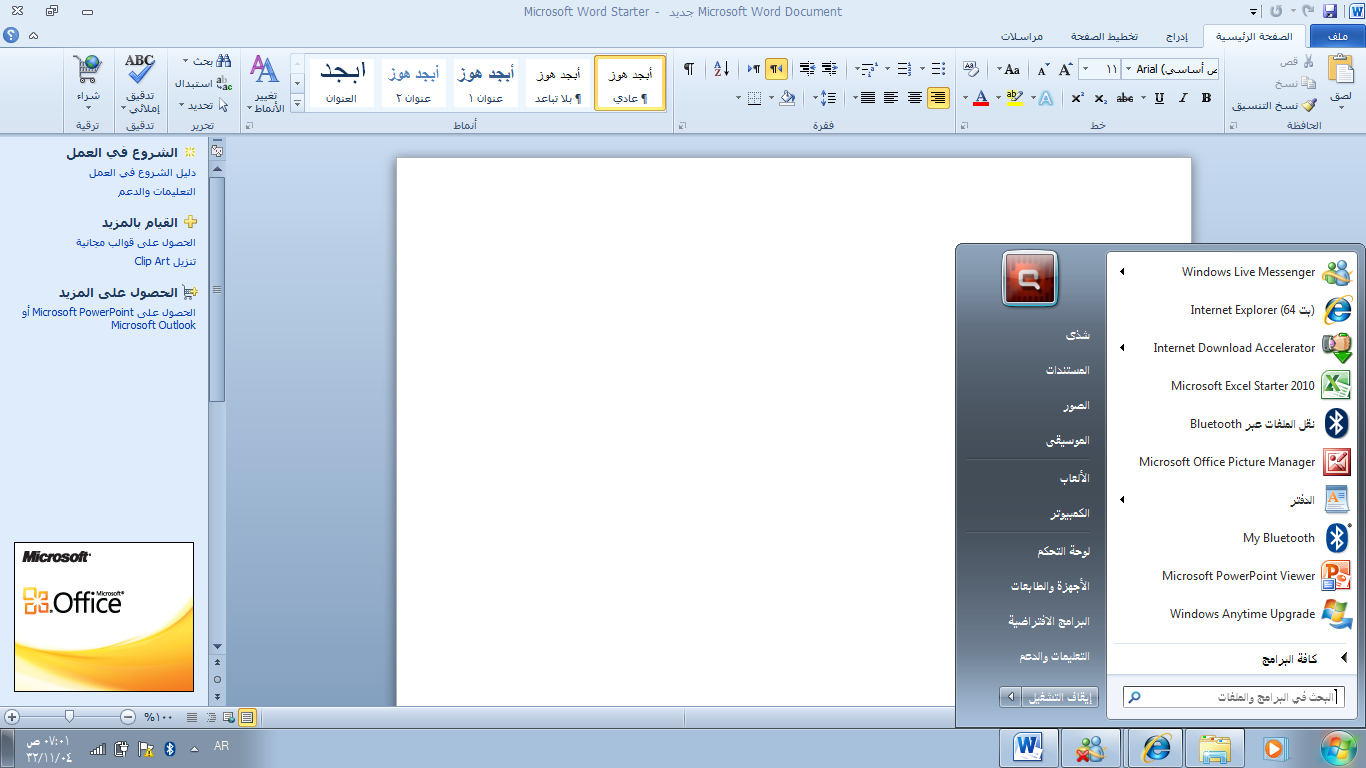The width and height of the screenshot is (1366, 768).
Task: Toggle center alignment
Action: tap(914, 98)
